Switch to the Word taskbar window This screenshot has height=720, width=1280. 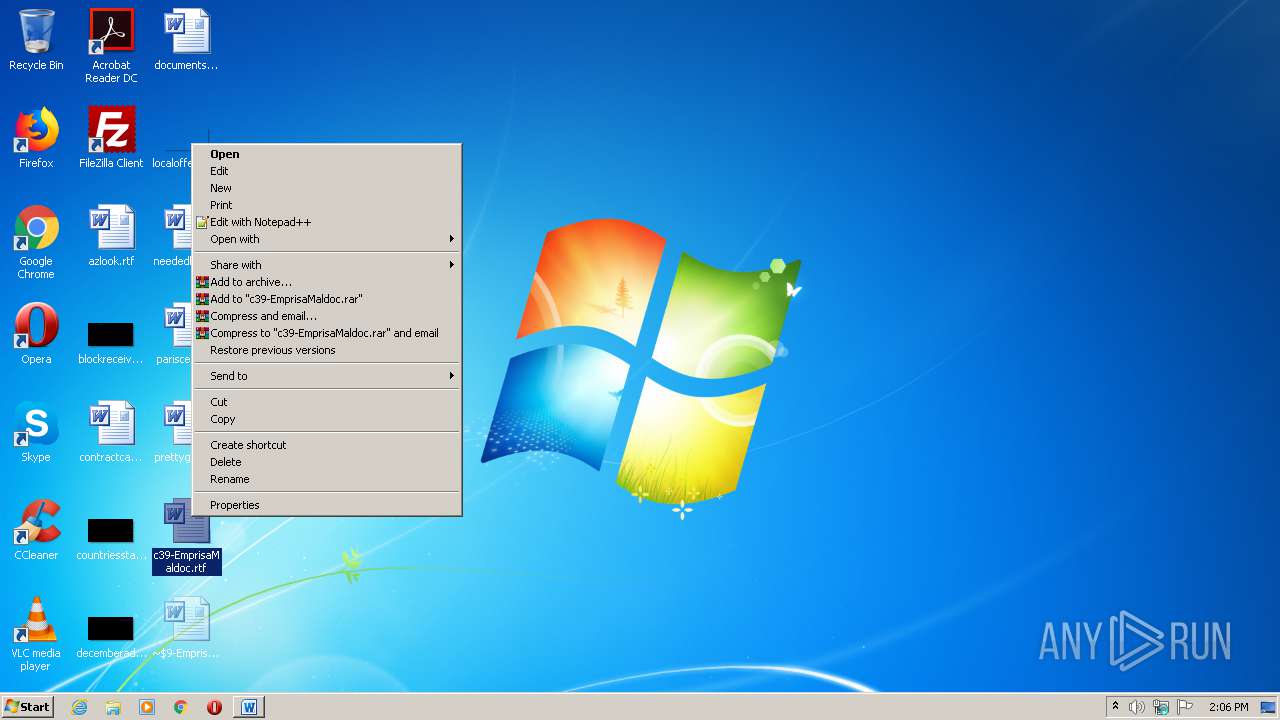tap(249, 707)
